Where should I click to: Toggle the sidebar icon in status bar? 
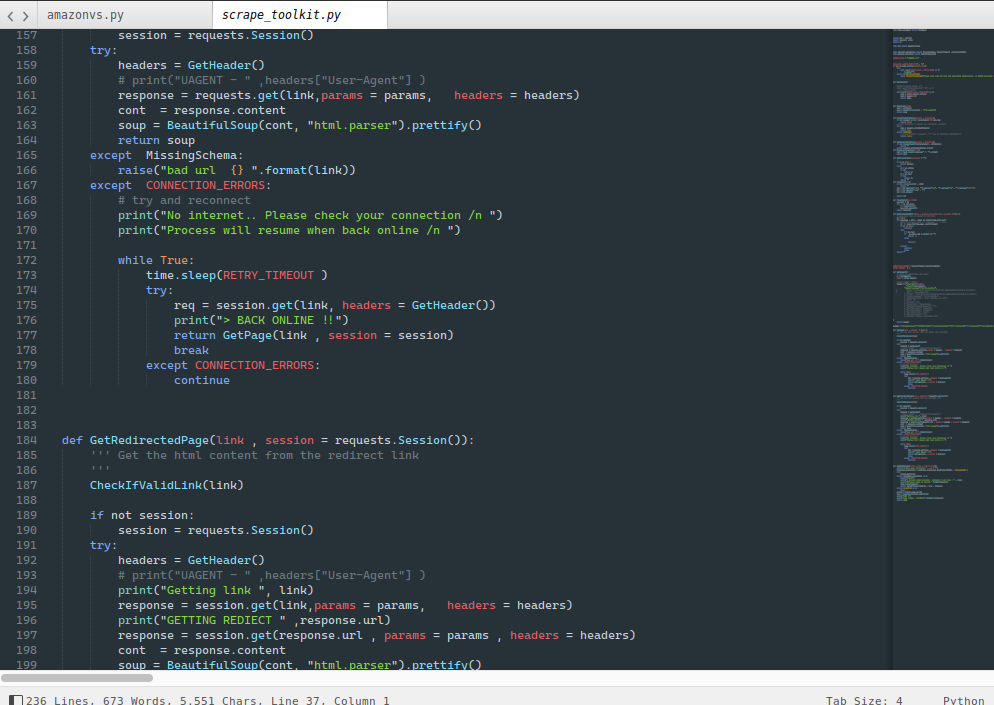tap(16, 700)
